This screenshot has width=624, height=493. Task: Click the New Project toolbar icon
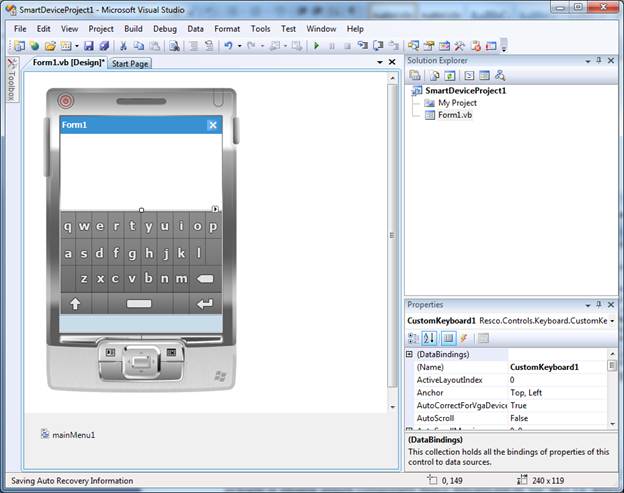pos(19,46)
